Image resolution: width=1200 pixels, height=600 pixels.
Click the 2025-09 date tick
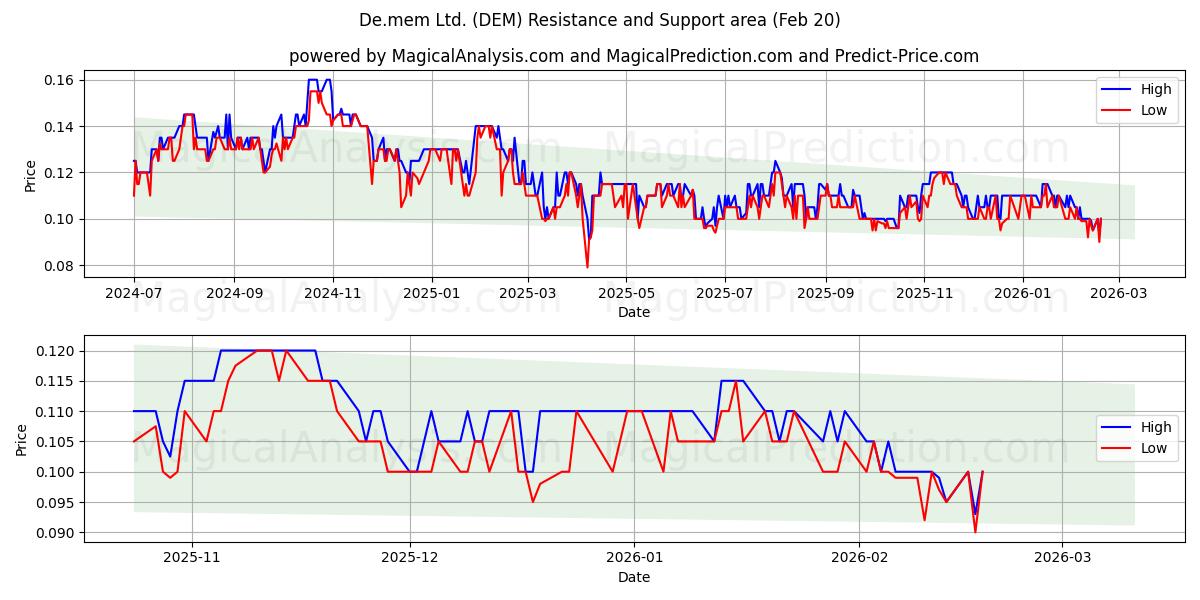[825, 294]
